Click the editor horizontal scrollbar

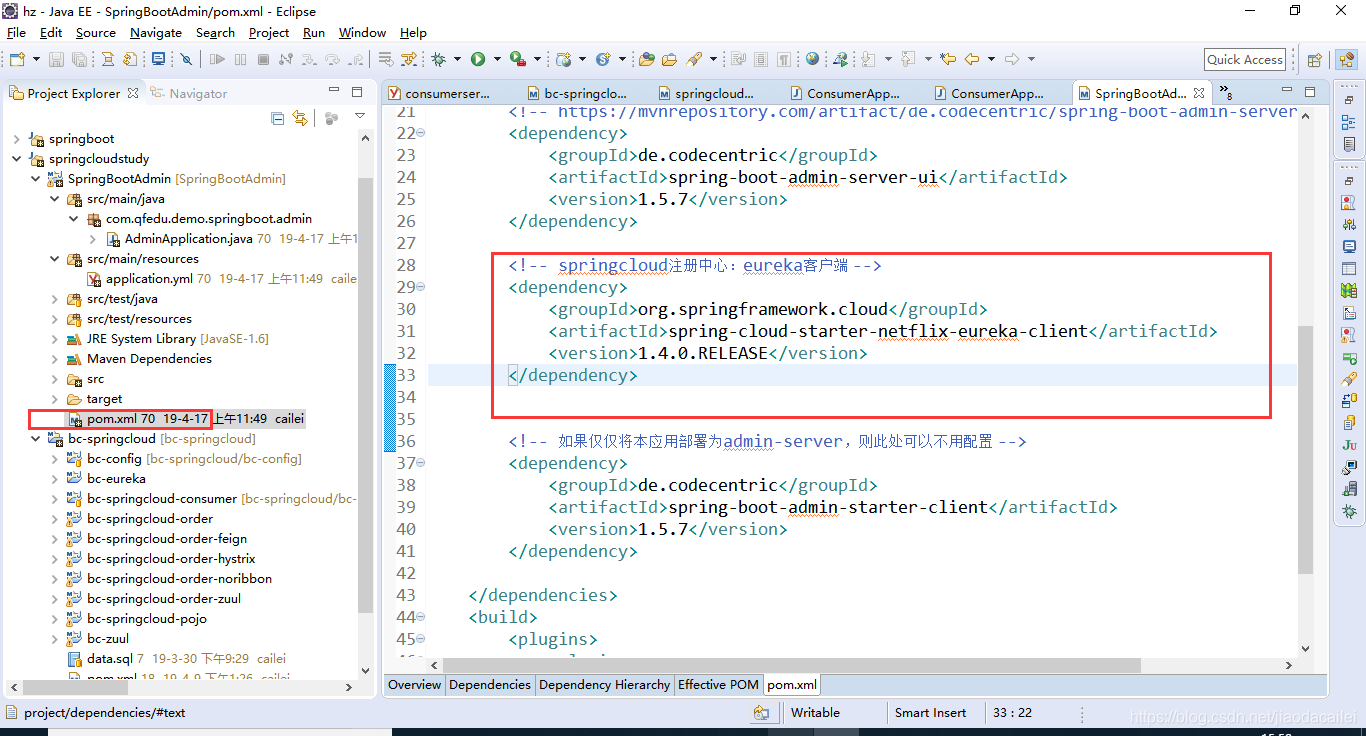pyautogui.click(x=792, y=665)
